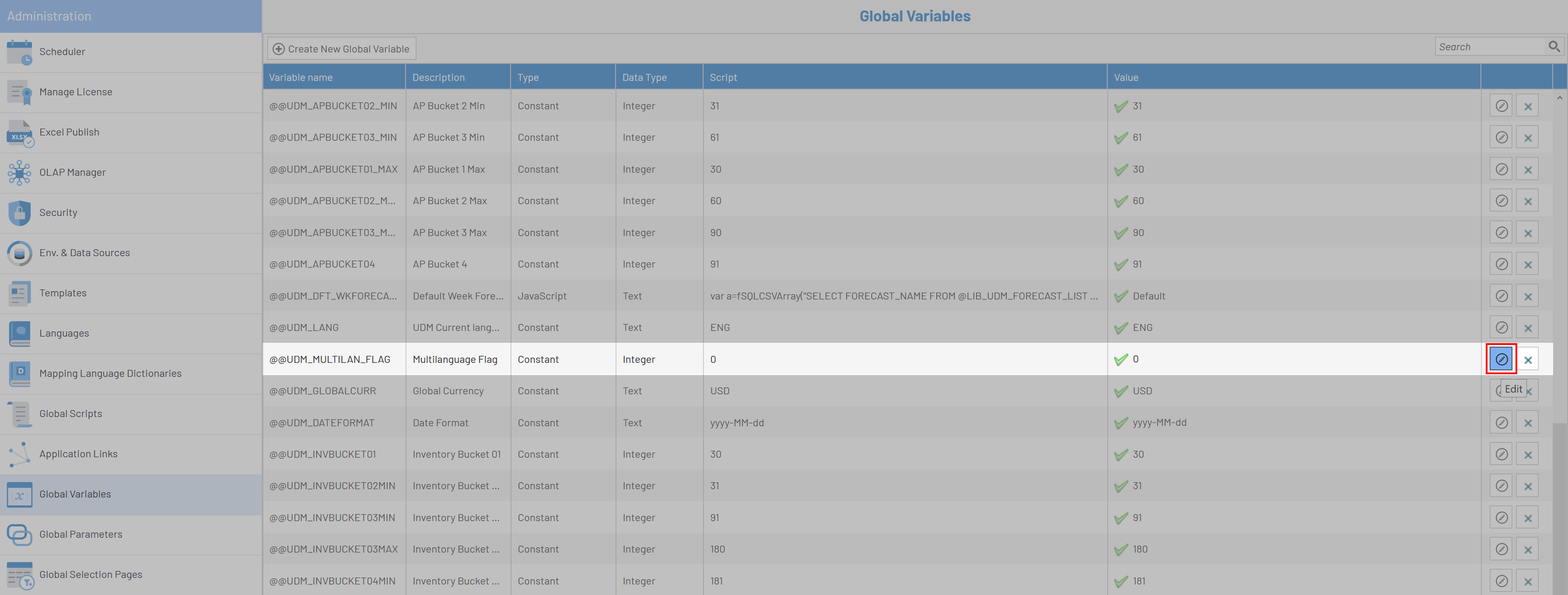The image size is (1568, 595).
Task: Sort by Variable name column header
Action: 301,77
